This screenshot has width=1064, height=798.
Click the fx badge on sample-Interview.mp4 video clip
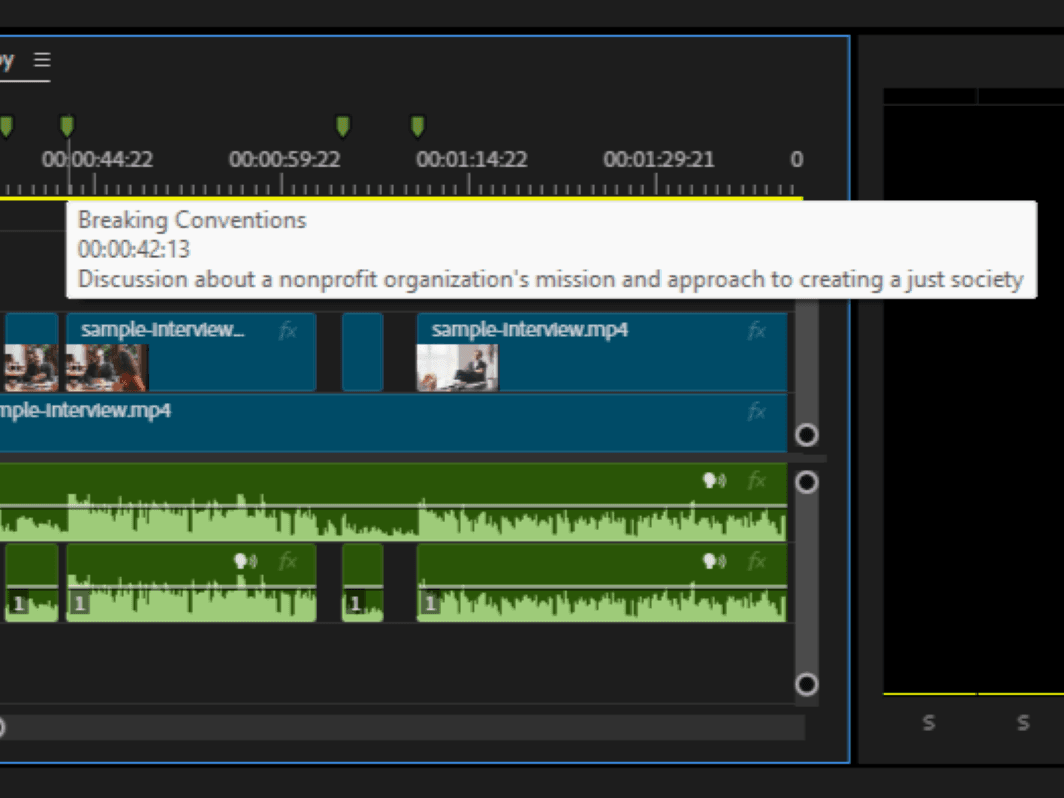coord(758,329)
